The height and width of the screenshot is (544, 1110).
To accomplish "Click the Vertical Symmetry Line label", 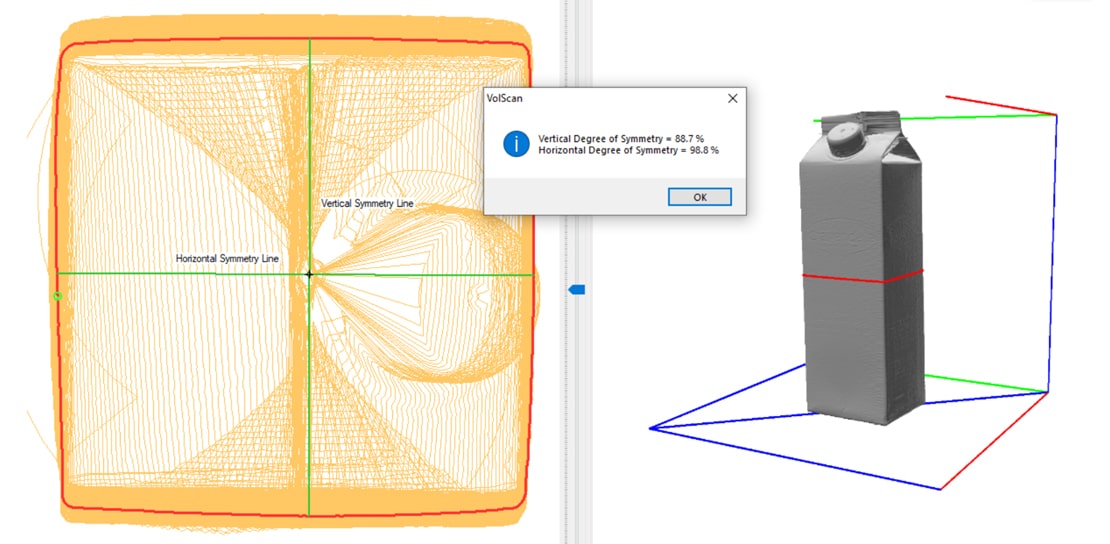I will 367,203.
